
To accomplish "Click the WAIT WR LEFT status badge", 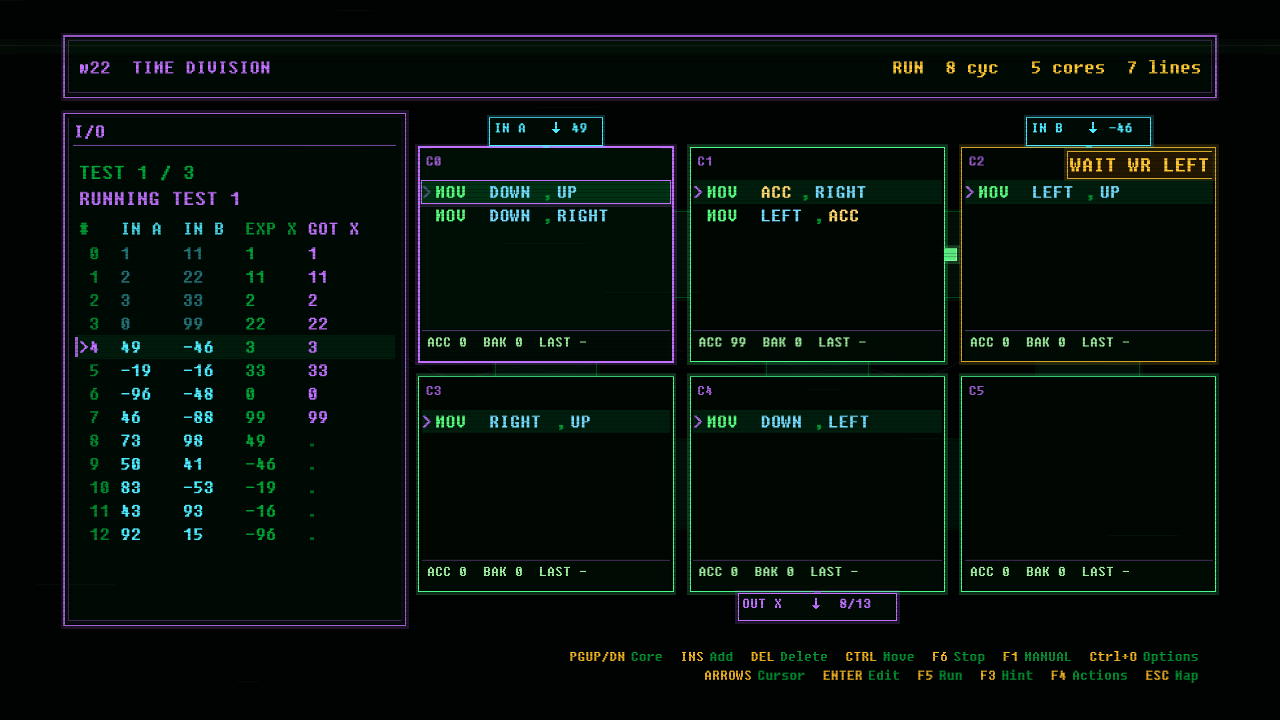I will click(x=1140, y=165).
